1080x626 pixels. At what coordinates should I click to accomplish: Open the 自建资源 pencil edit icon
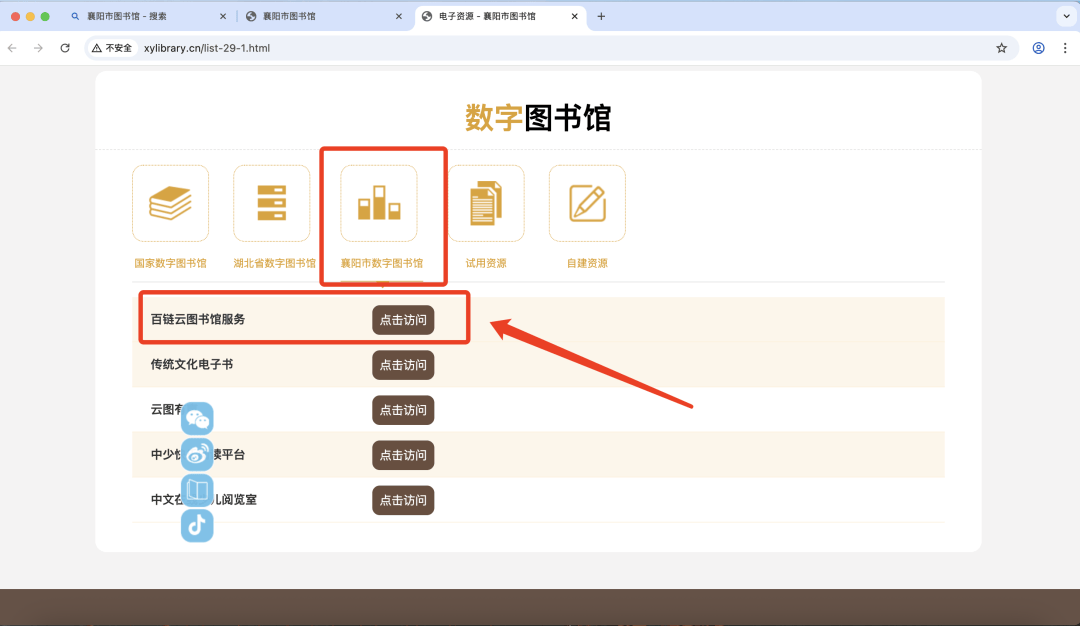click(588, 203)
